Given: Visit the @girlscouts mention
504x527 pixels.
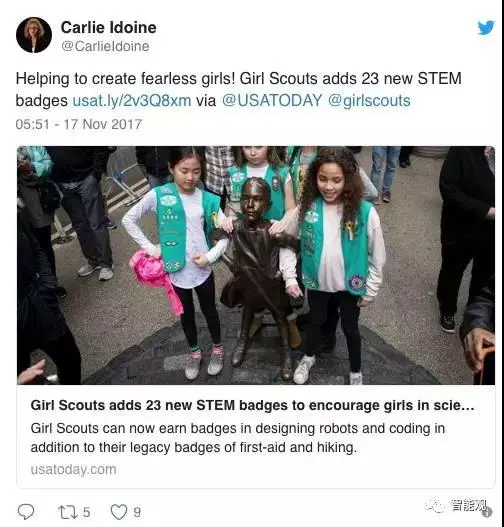Looking at the screenshot, I should (369, 100).
